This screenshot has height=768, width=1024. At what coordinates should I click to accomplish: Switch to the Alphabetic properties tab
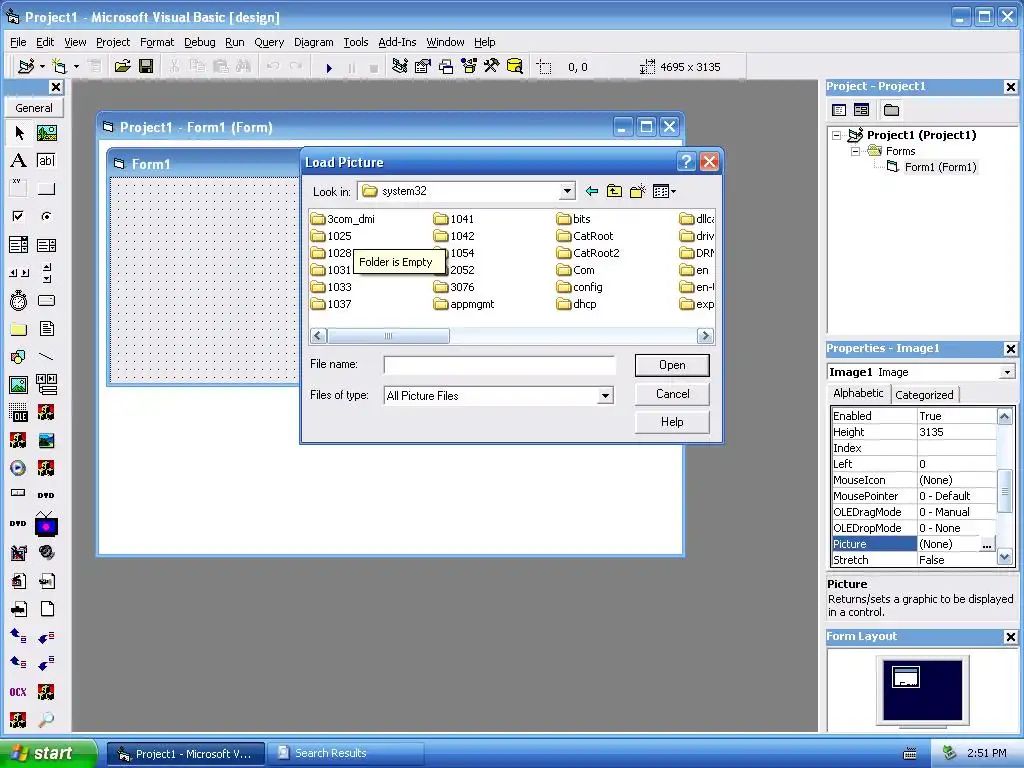coord(857,393)
